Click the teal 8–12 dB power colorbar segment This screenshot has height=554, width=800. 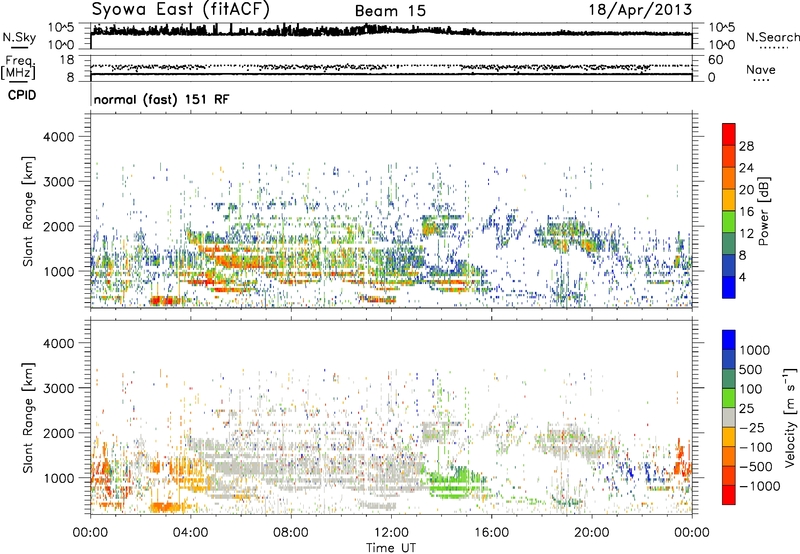tap(729, 244)
